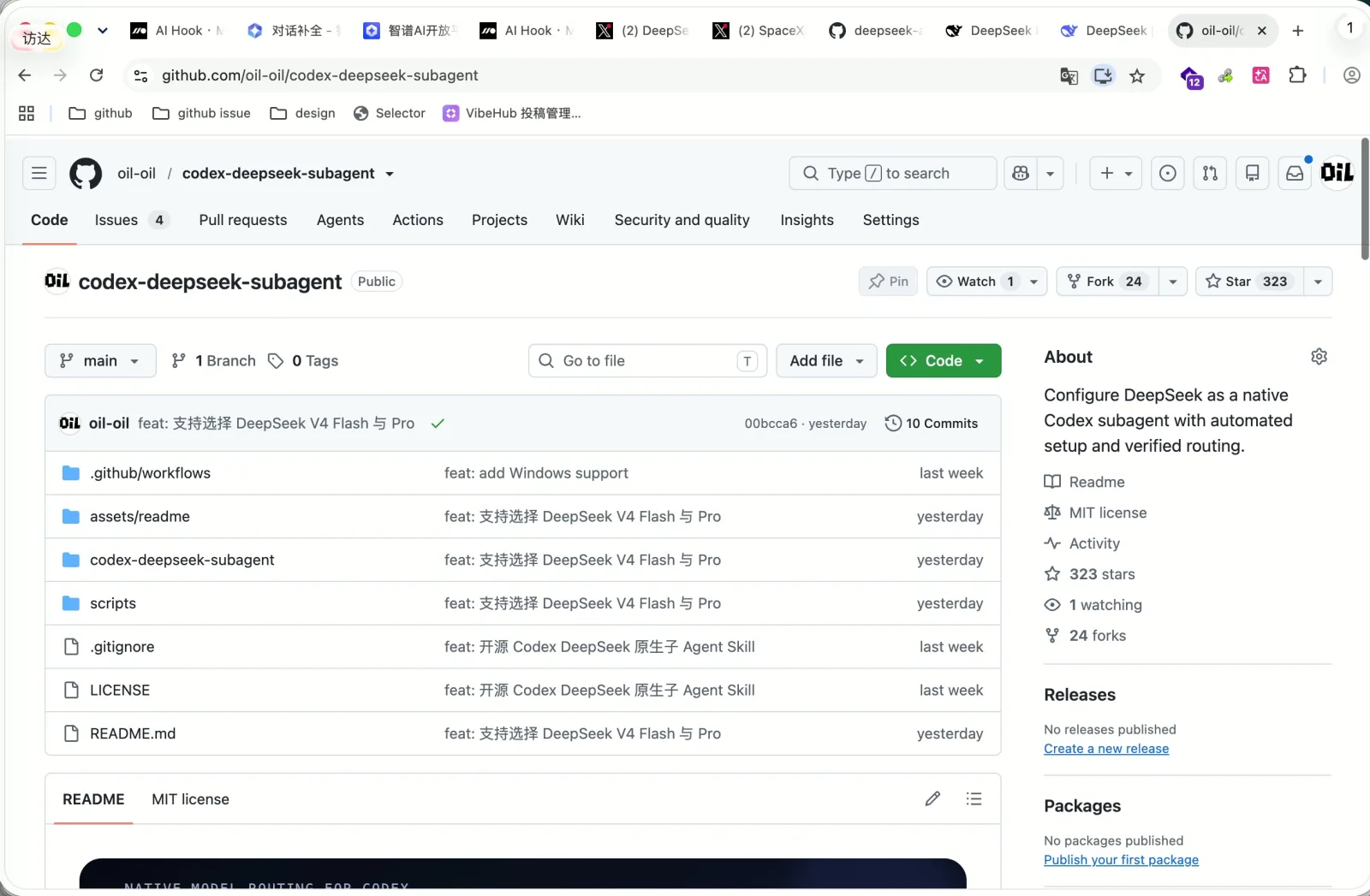Image resolution: width=1370 pixels, height=896 pixels.
Task: Switch to the MIT license tab in README panel
Action: [x=190, y=799]
